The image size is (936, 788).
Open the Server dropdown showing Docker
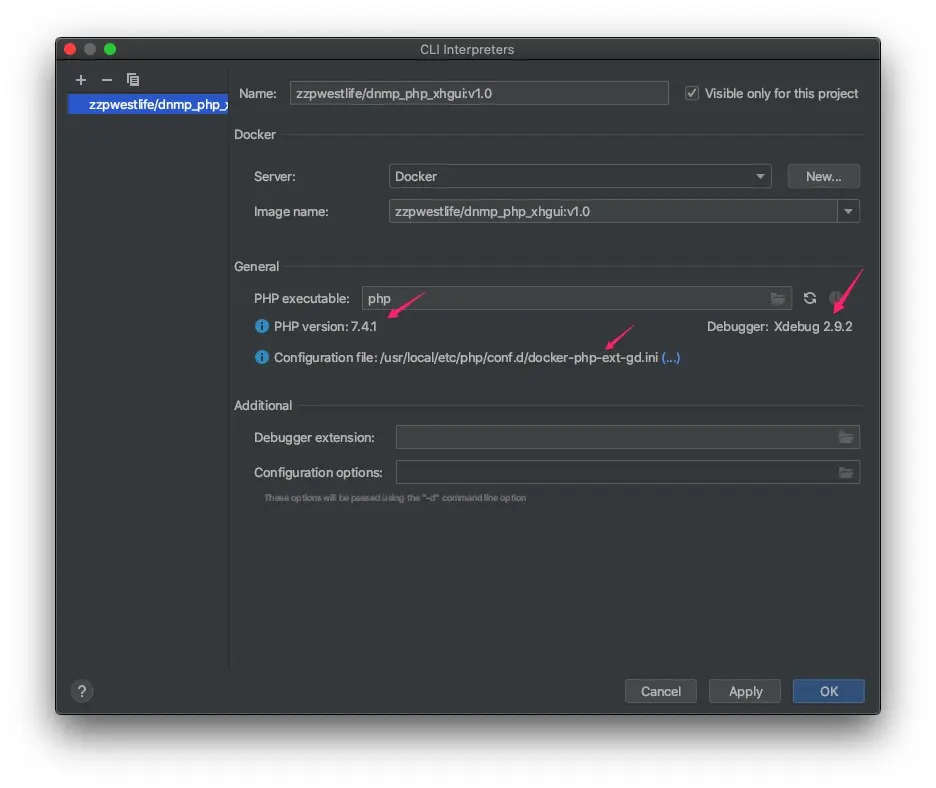[580, 176]
